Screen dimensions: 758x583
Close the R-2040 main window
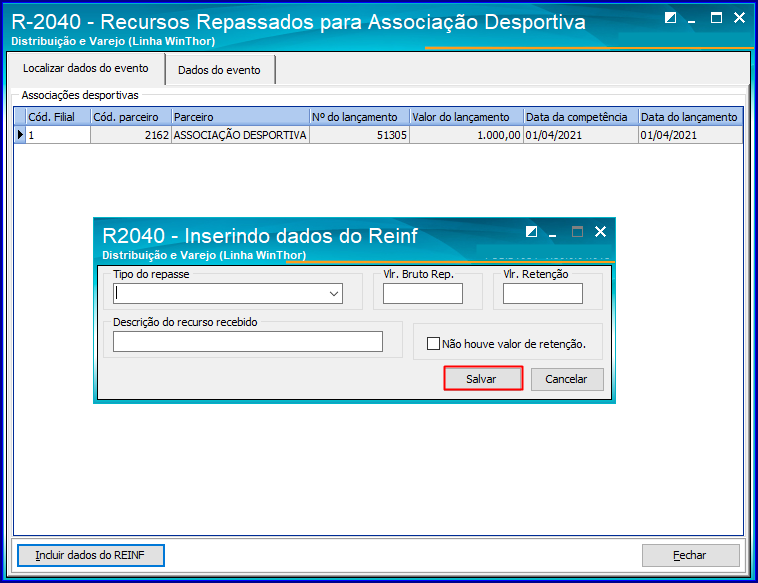pyautogui.click(x=739, y=18)
